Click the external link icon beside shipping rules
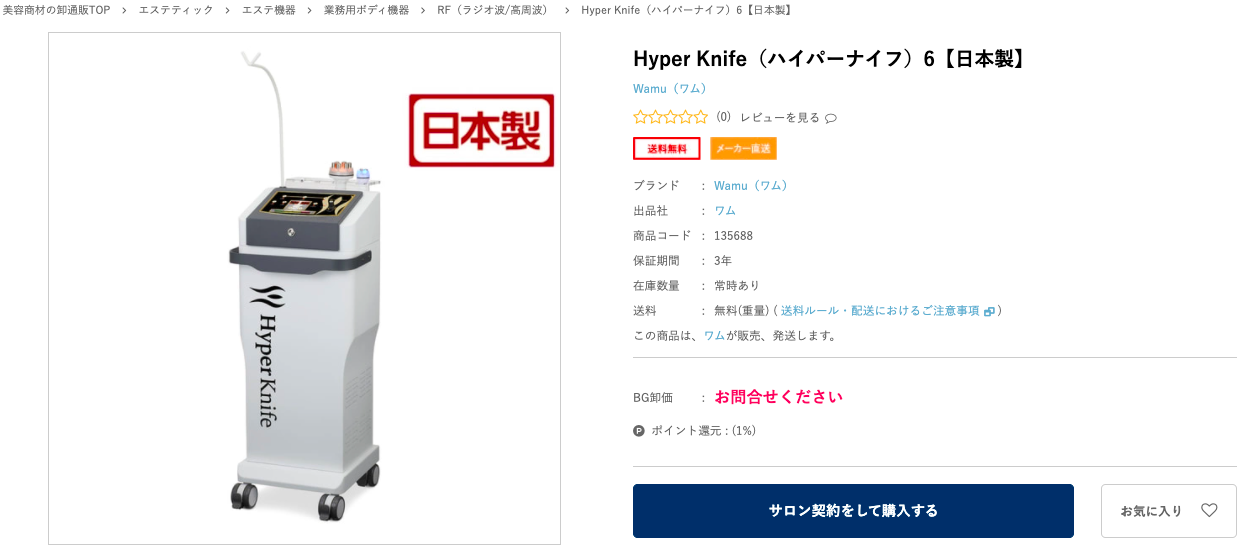This screenshot has height=551, width=1244. click(x=989, y=311)
